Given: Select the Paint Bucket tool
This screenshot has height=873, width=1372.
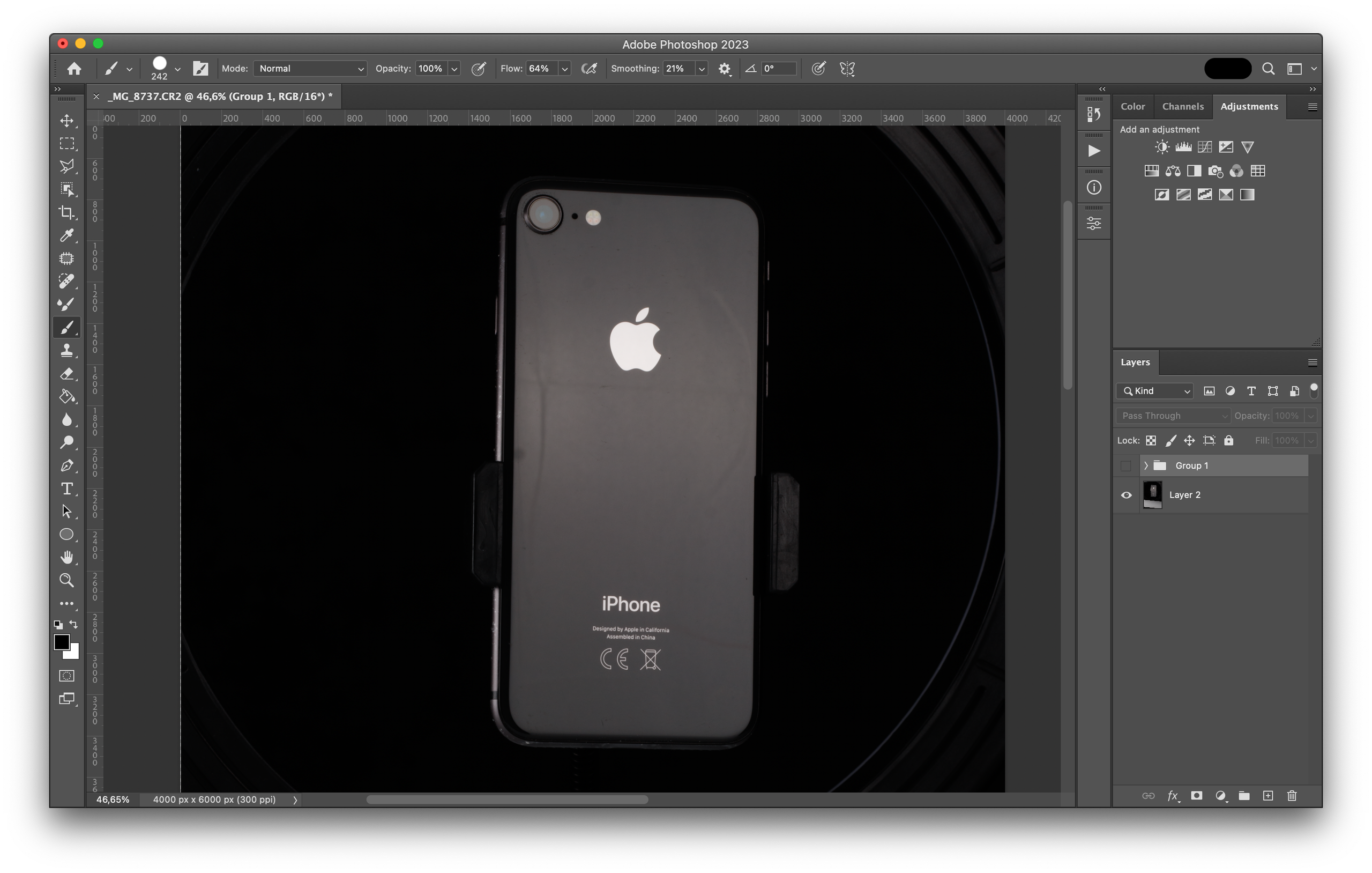Looking at the screenshot, I should (x=66, y=396).
